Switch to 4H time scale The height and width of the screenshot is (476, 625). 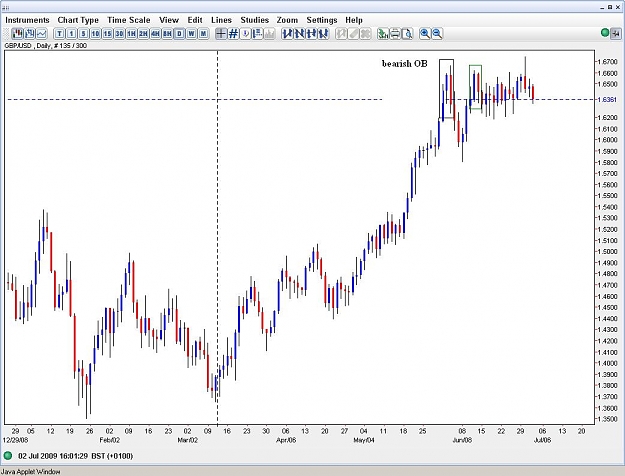(155, 34)
